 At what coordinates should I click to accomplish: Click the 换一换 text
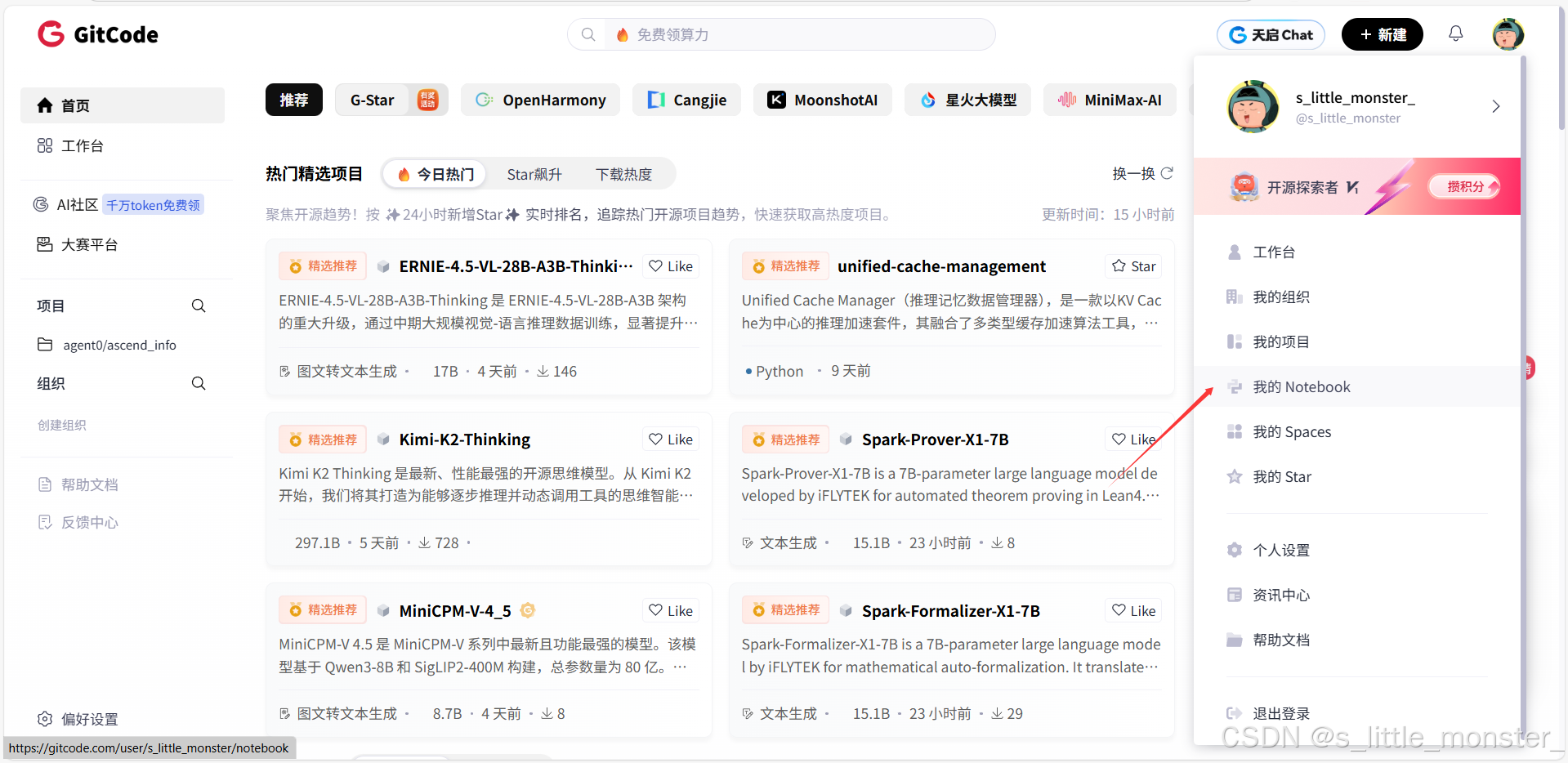1133,173
